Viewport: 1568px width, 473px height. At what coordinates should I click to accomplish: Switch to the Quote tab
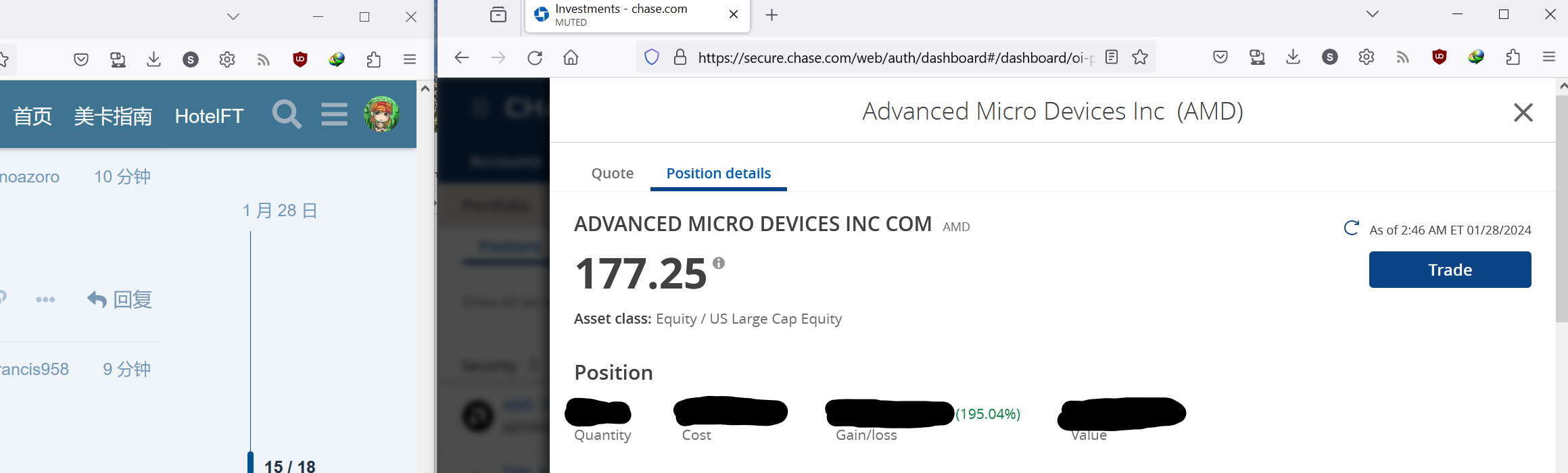[613, 174]
